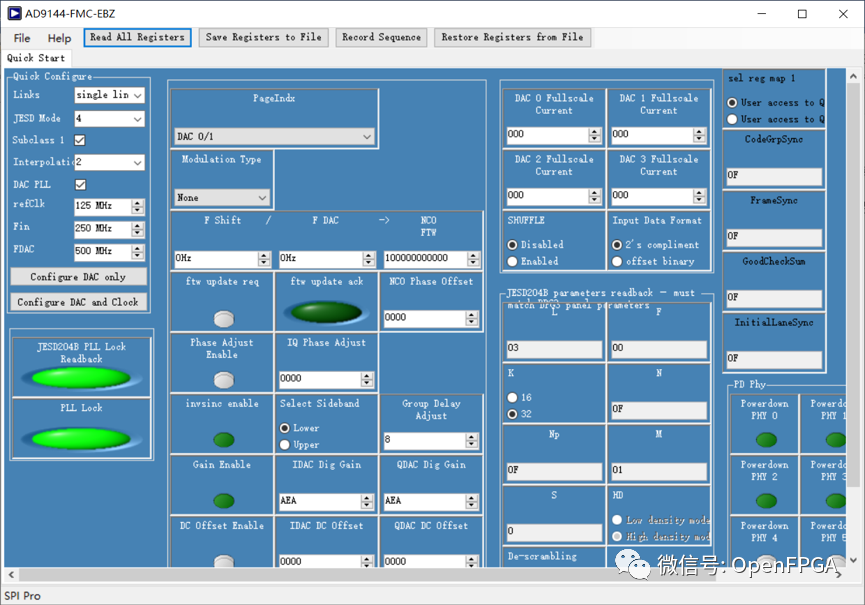The height and width of the screenshot is (605, 865).
Task: Click the JESD204B PLL Lock Readback indicator
Action: pos(81,378)
